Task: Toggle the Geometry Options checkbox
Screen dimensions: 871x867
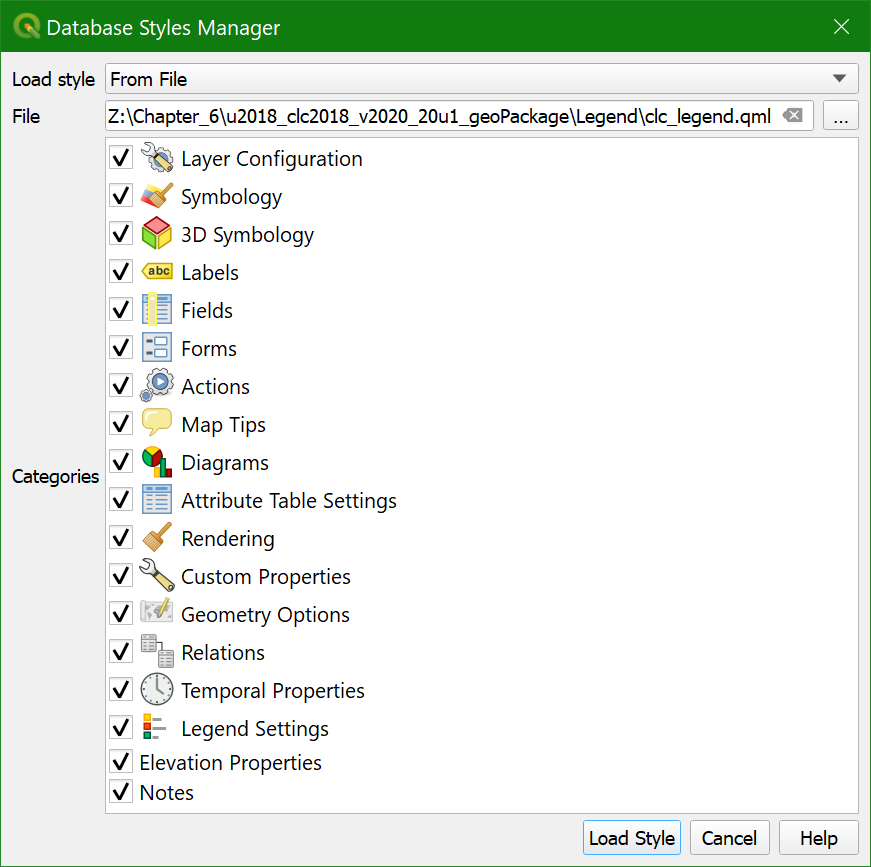Action: point(121,614)
